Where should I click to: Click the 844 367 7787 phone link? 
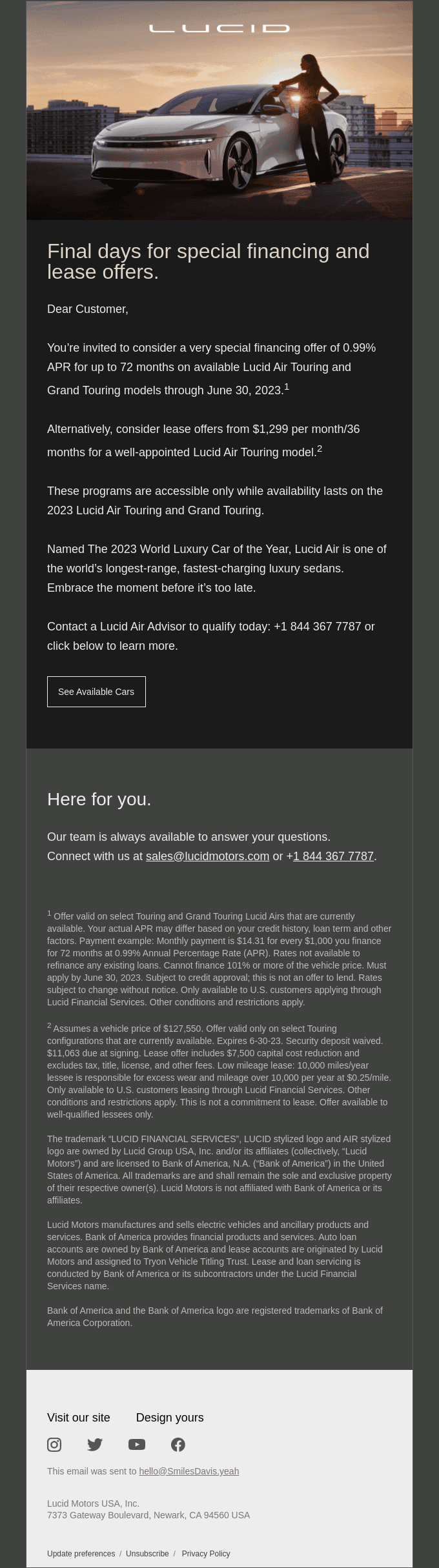[333, 856]
